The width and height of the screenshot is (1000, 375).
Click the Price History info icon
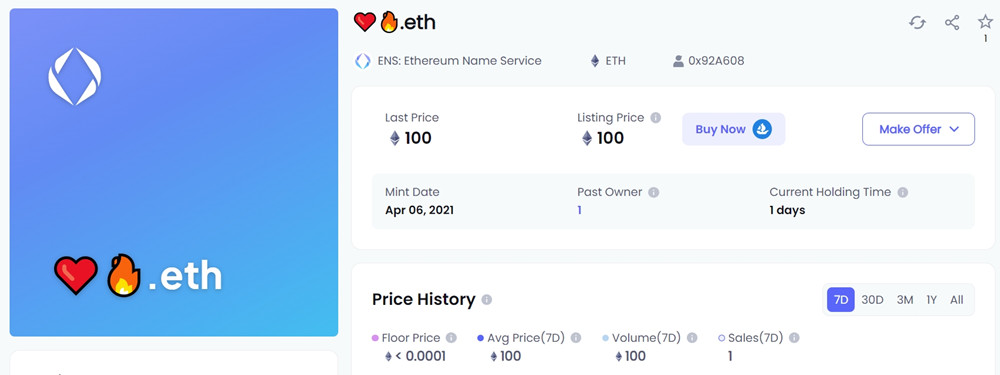pos(487,299)
